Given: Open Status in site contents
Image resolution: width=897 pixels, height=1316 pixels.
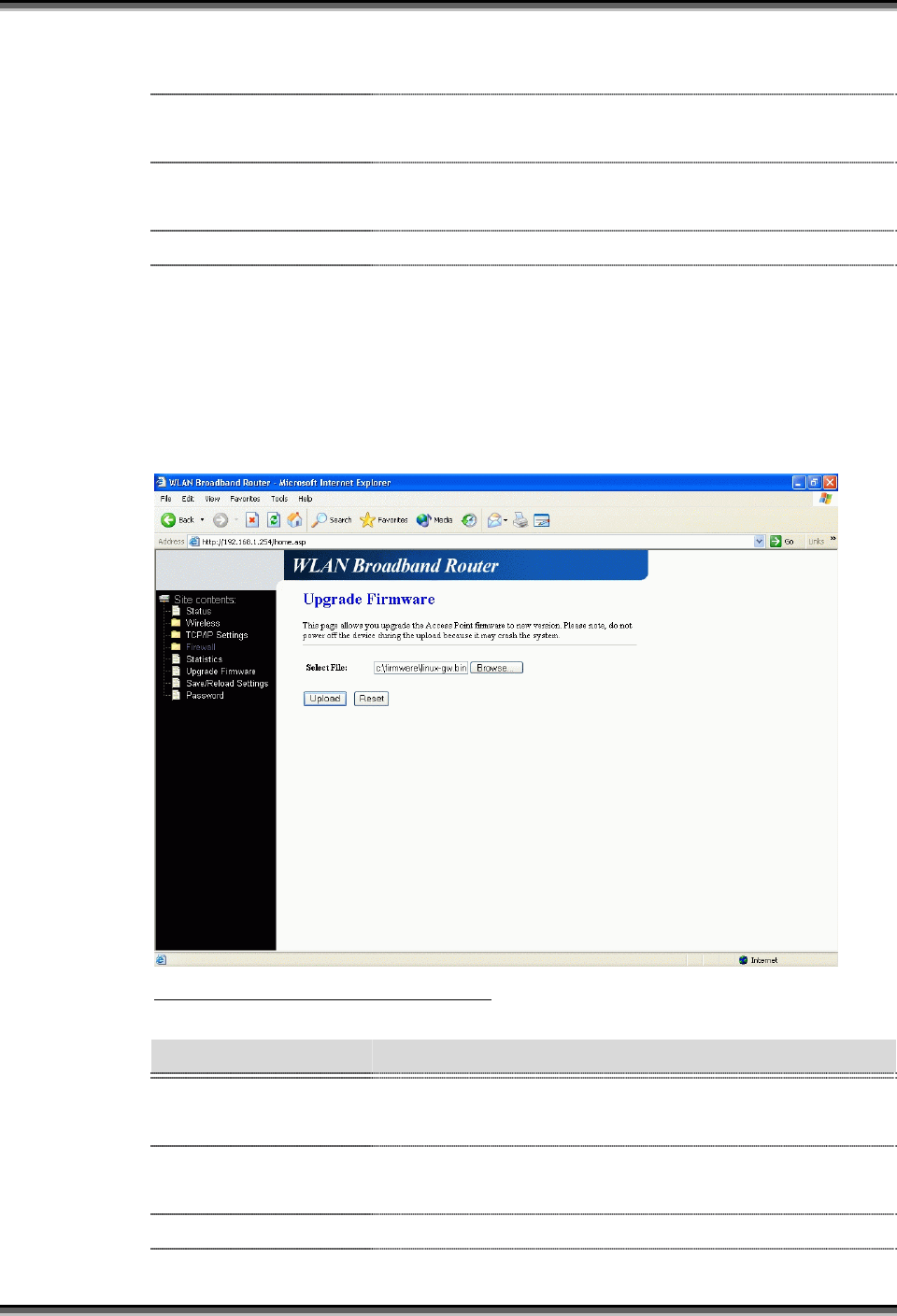Looking at the screenshot, I should tap(198, 611).
